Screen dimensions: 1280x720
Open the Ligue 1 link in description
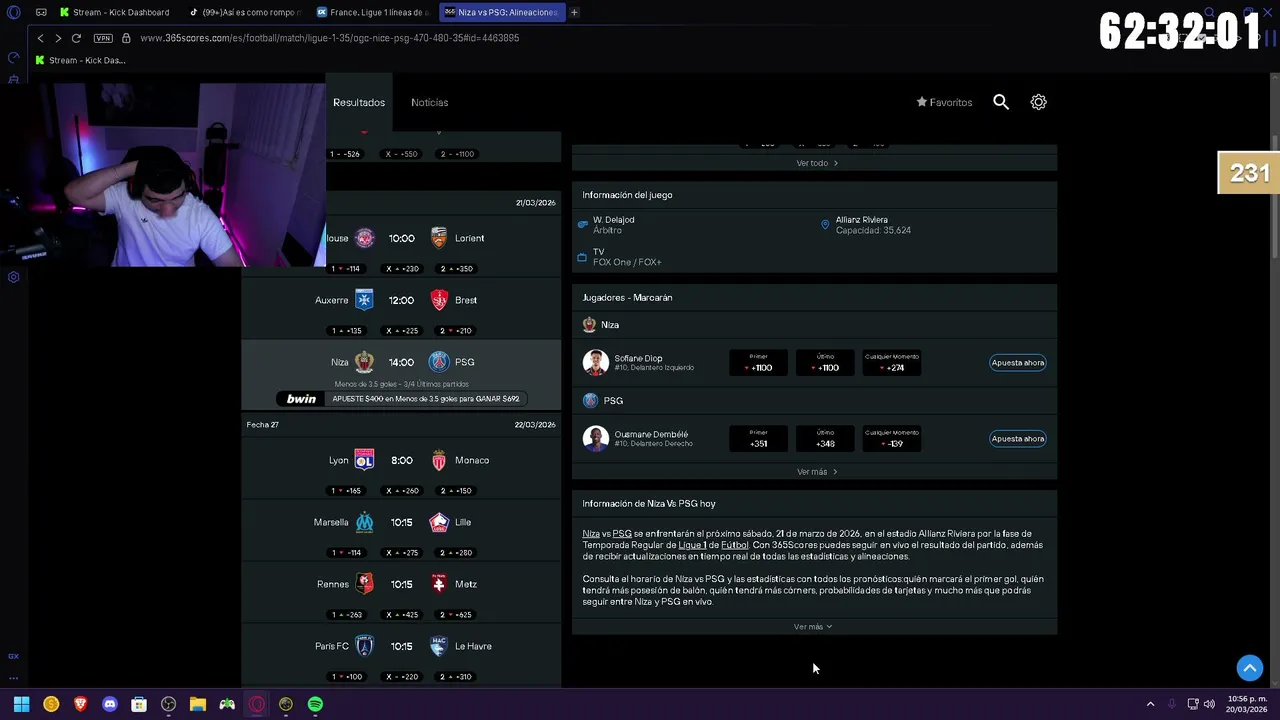pyautogui.click(x=692, y=545)
